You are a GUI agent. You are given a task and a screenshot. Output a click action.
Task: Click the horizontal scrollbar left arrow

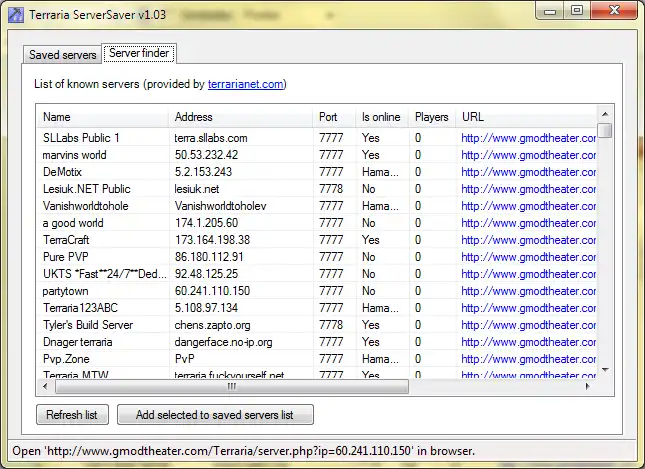coord(45,386)
